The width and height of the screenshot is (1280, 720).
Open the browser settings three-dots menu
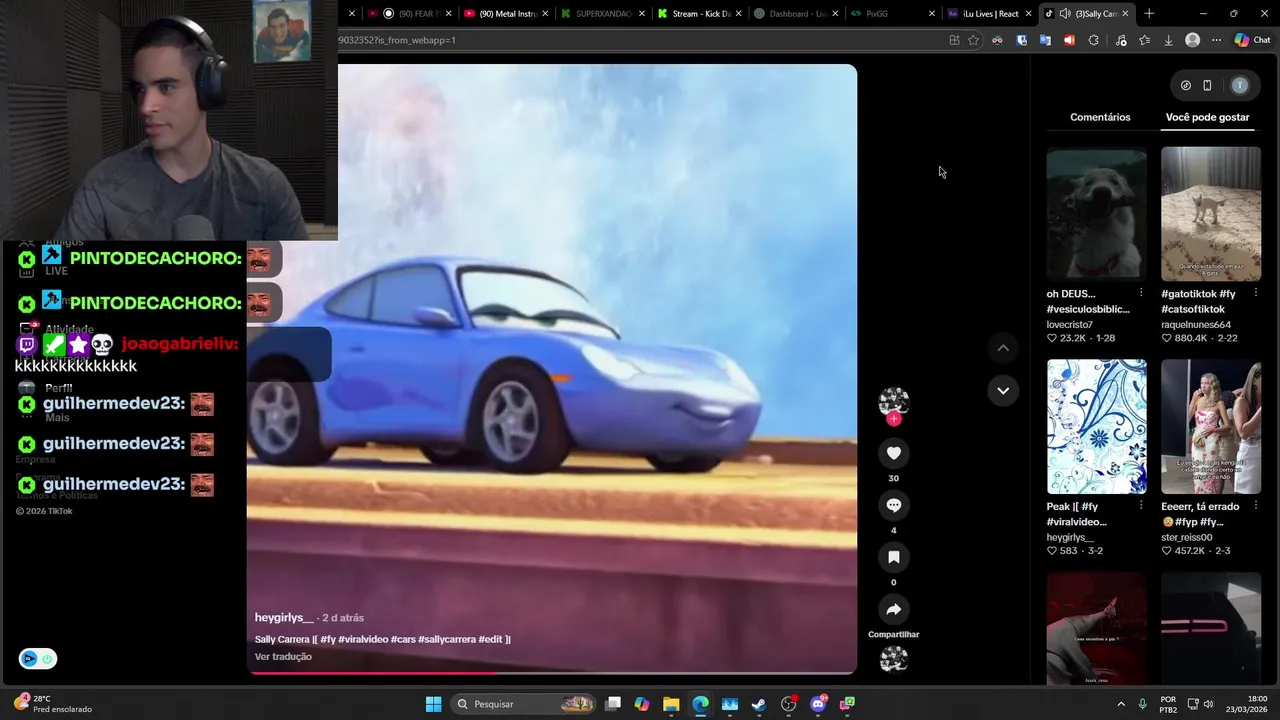tap(1216, 40)
